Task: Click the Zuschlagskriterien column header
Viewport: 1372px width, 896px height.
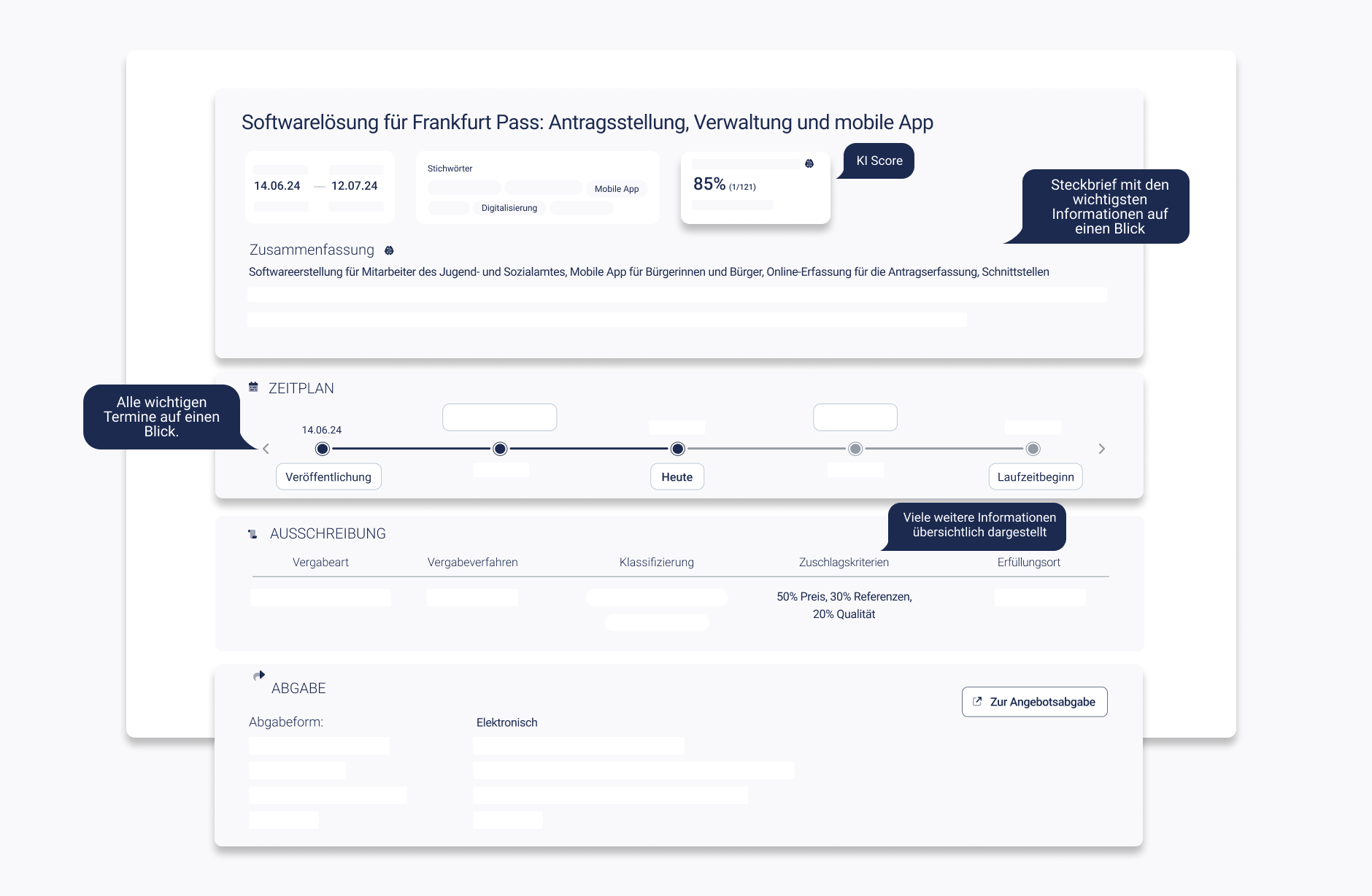Action: [844, 562]
